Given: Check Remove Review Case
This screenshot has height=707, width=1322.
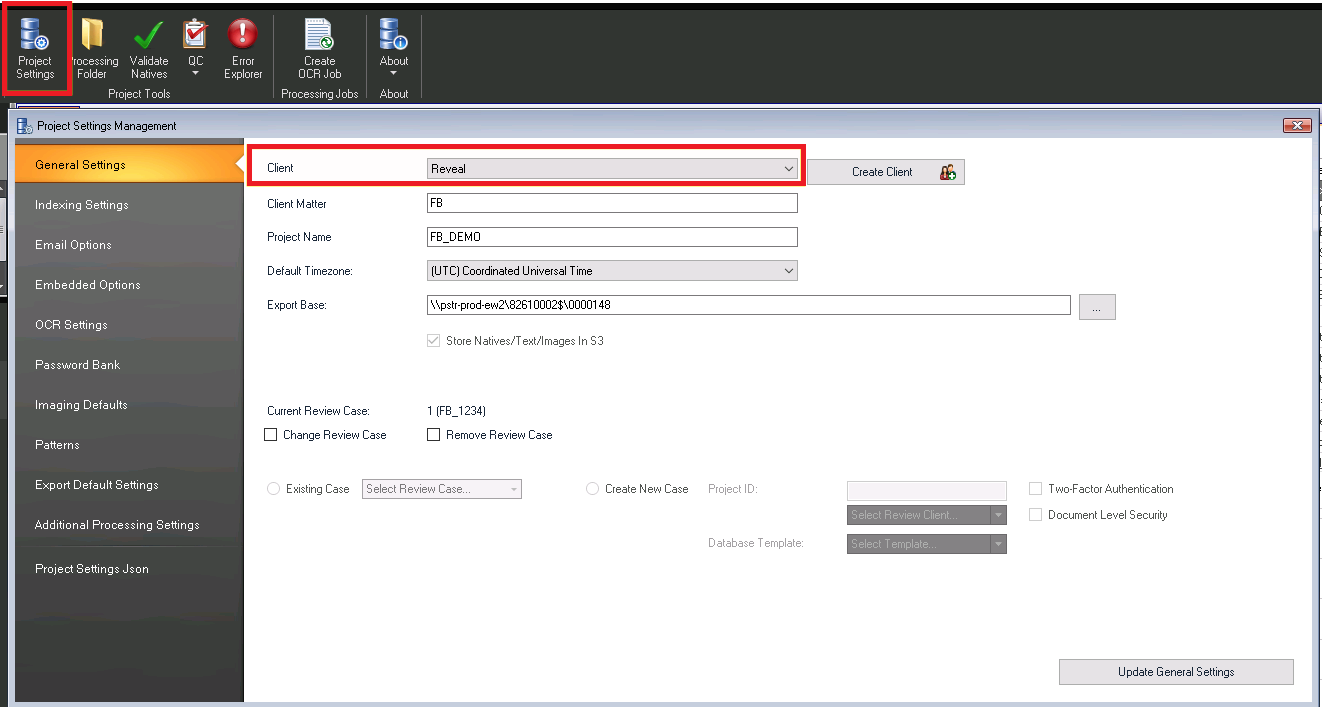Looking at the screenshot, I should point(433,435).
